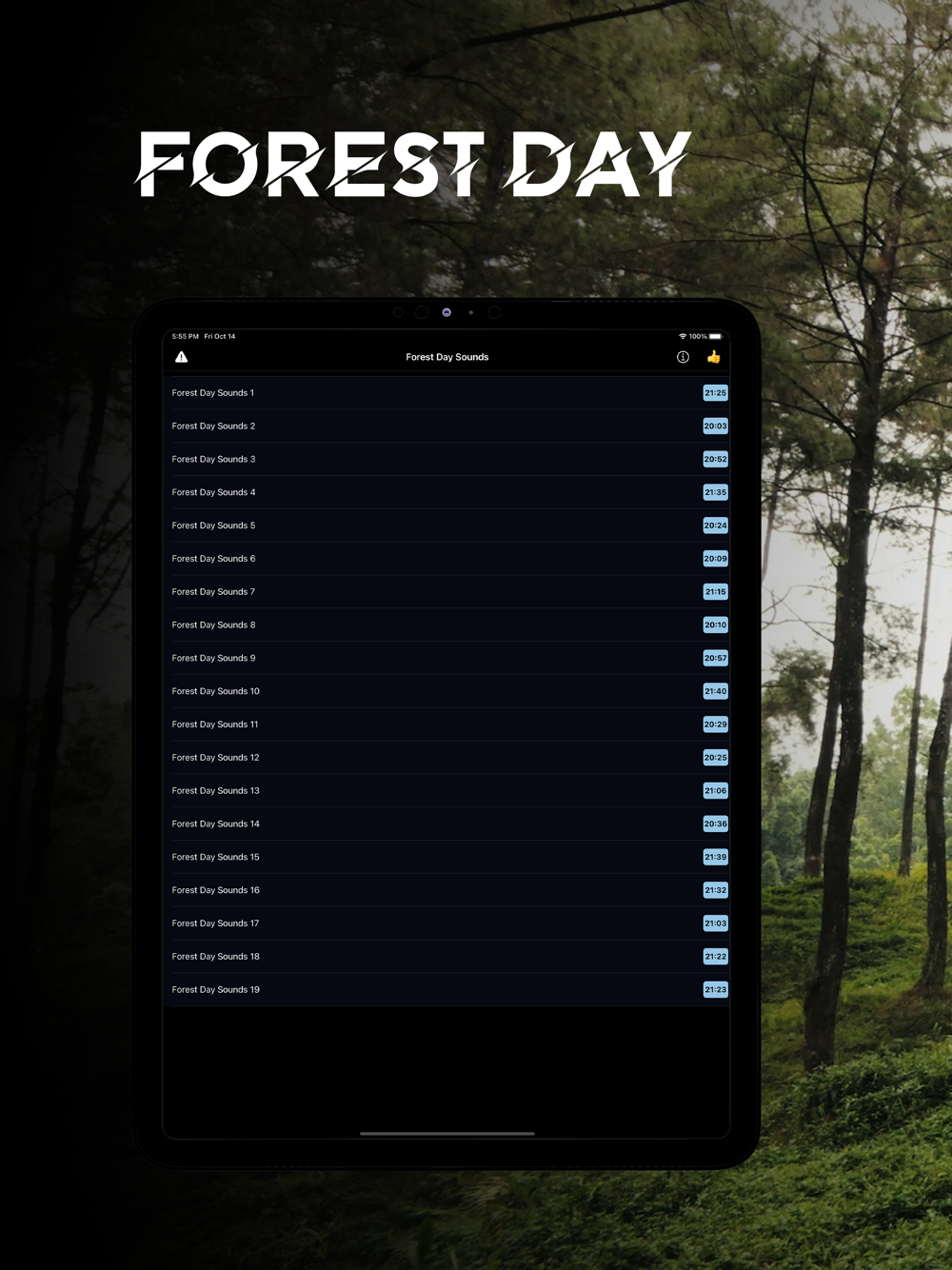The height and width of the screenshot is (1270, 952).
Task: Play Forest Day Sounds 11
Action: click(446, 724)
